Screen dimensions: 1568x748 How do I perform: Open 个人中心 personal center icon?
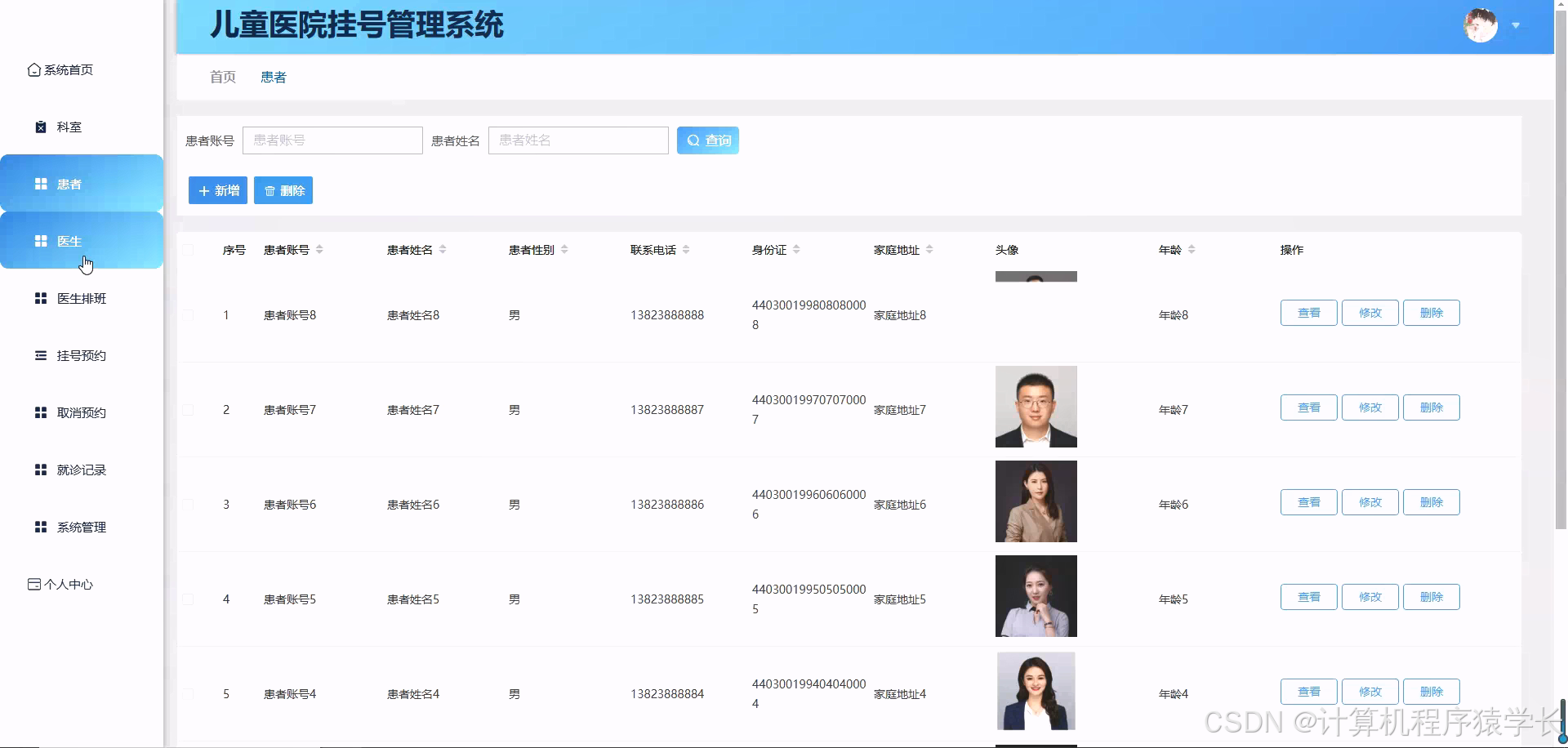point(33,584)
